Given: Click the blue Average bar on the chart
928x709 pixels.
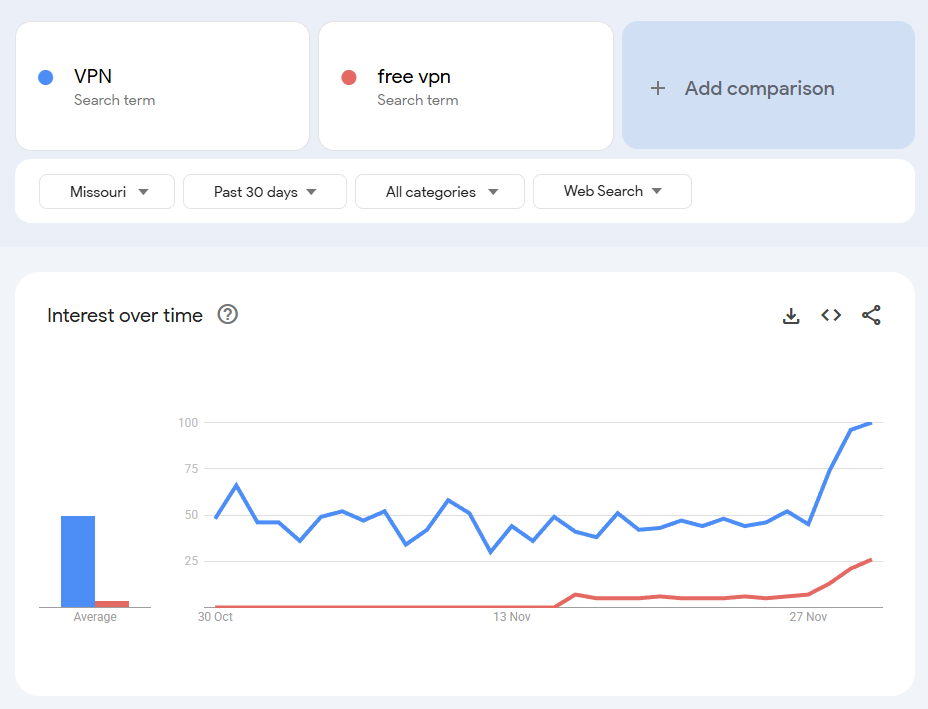Looking at the screenshot, I should [80, 558].
